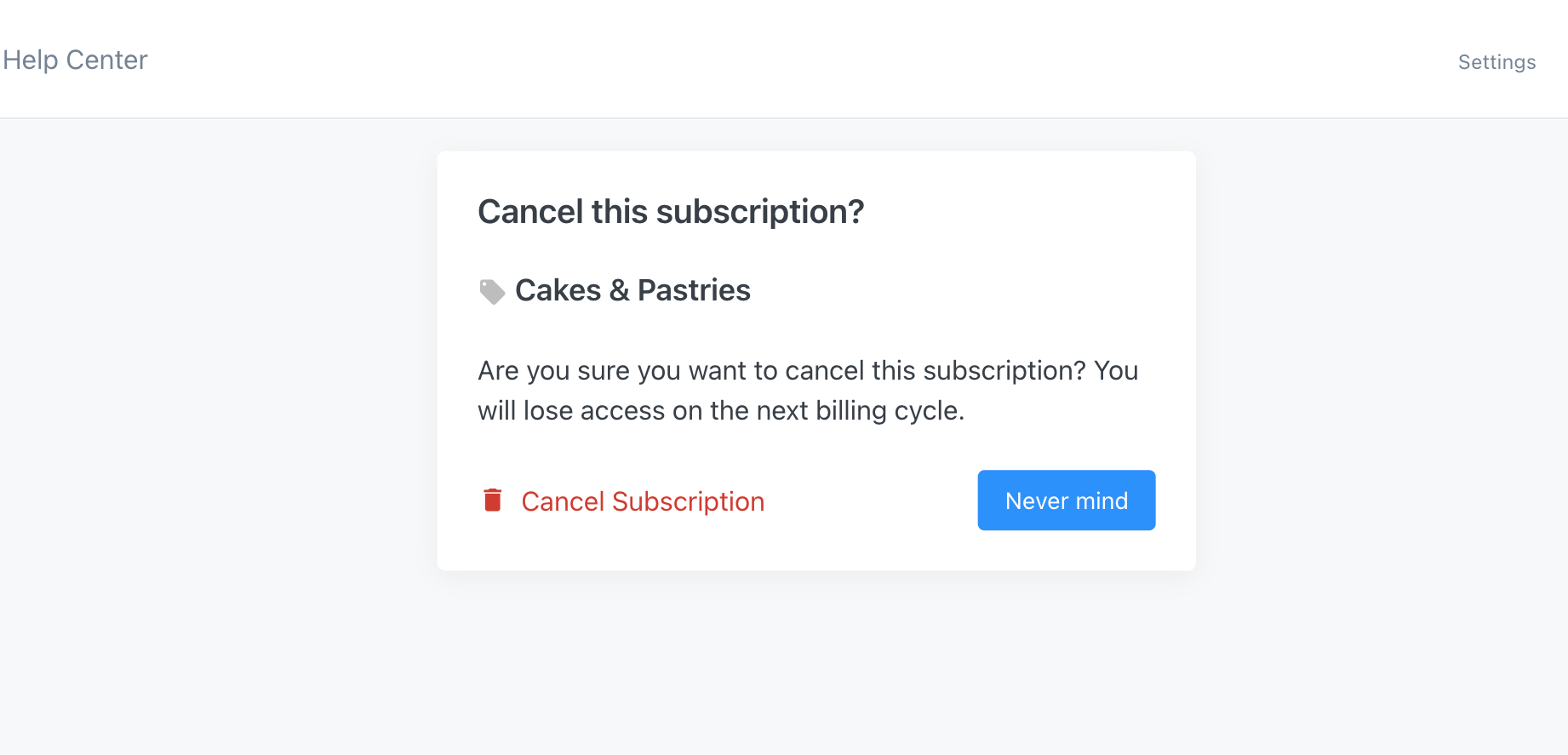The width and height of the screenshot is (1568, 755).
Task: Click the red Cancel Subscription link
Action: pos(643,501)
